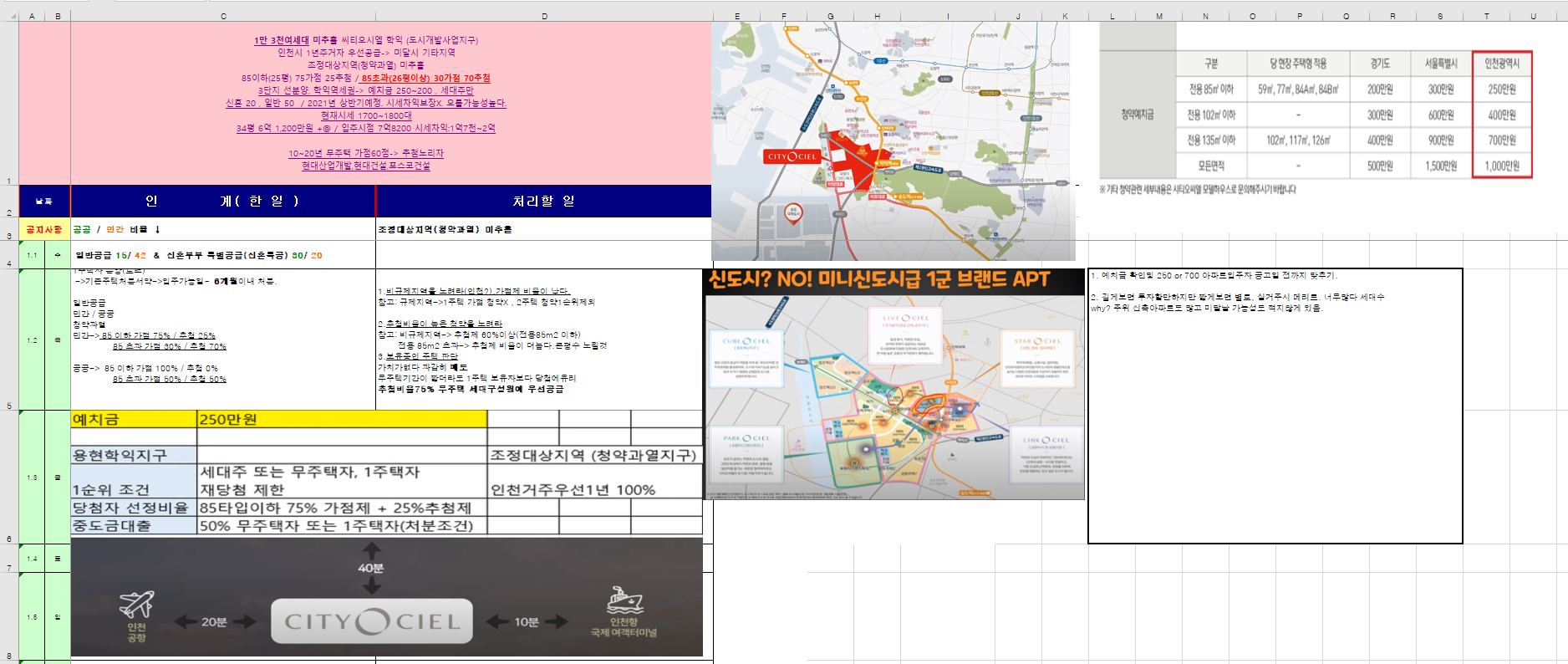Select the '1.5' green cell
Screen dimensions: 1568x664
(x=32, y=617)
